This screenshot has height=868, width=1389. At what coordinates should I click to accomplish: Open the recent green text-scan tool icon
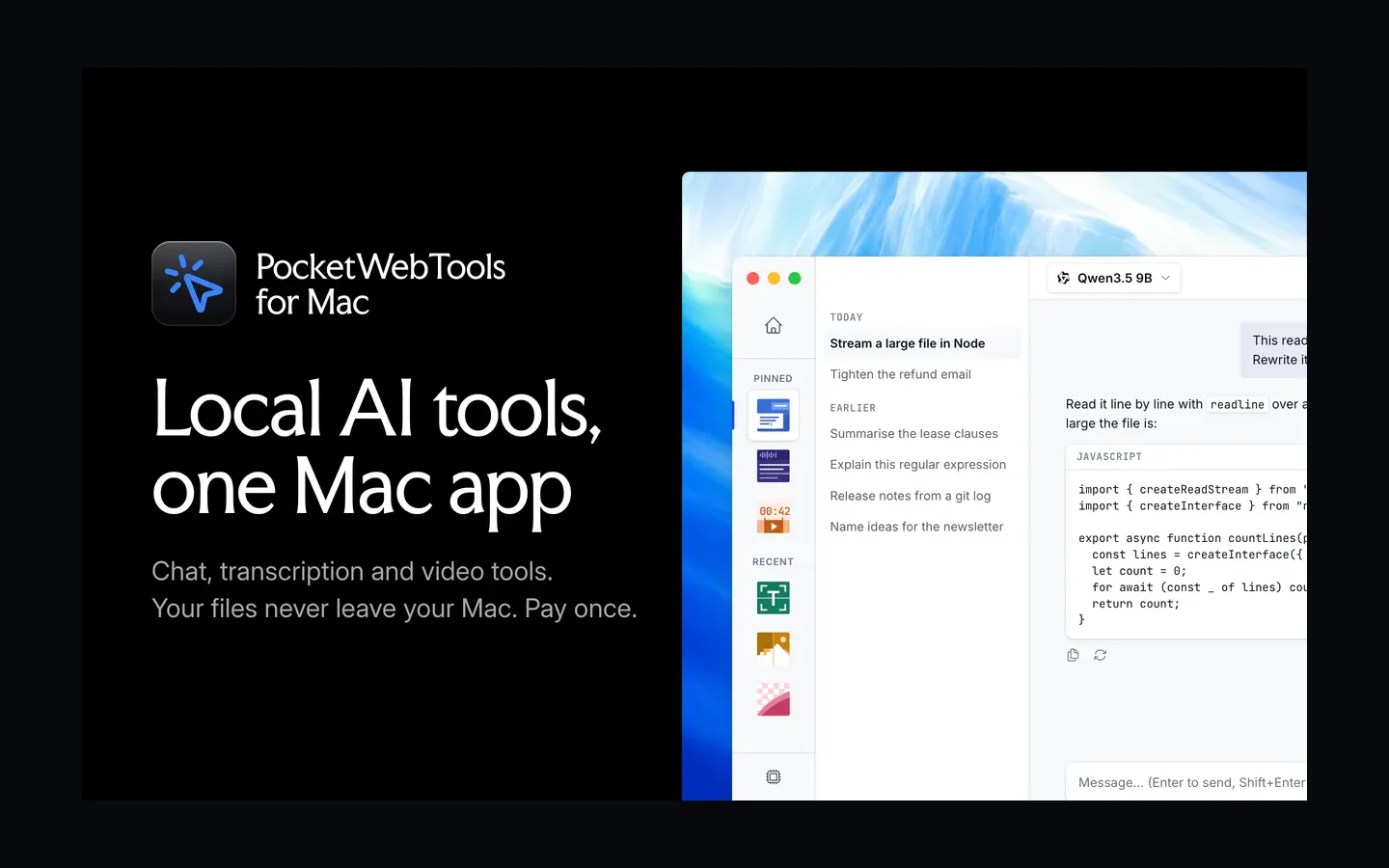[x=774, y=598]
